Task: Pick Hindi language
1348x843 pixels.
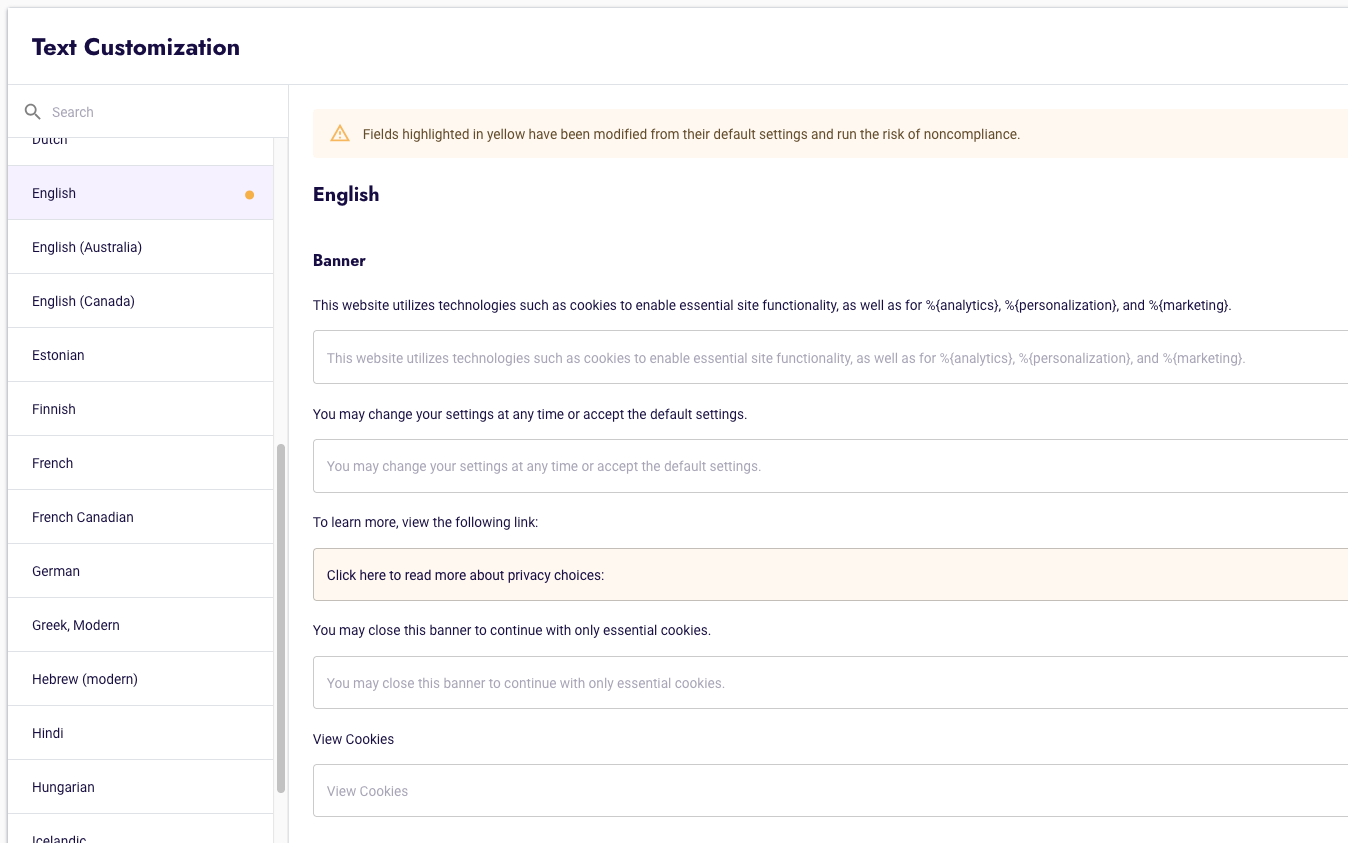Action: [x=140, y=733]
